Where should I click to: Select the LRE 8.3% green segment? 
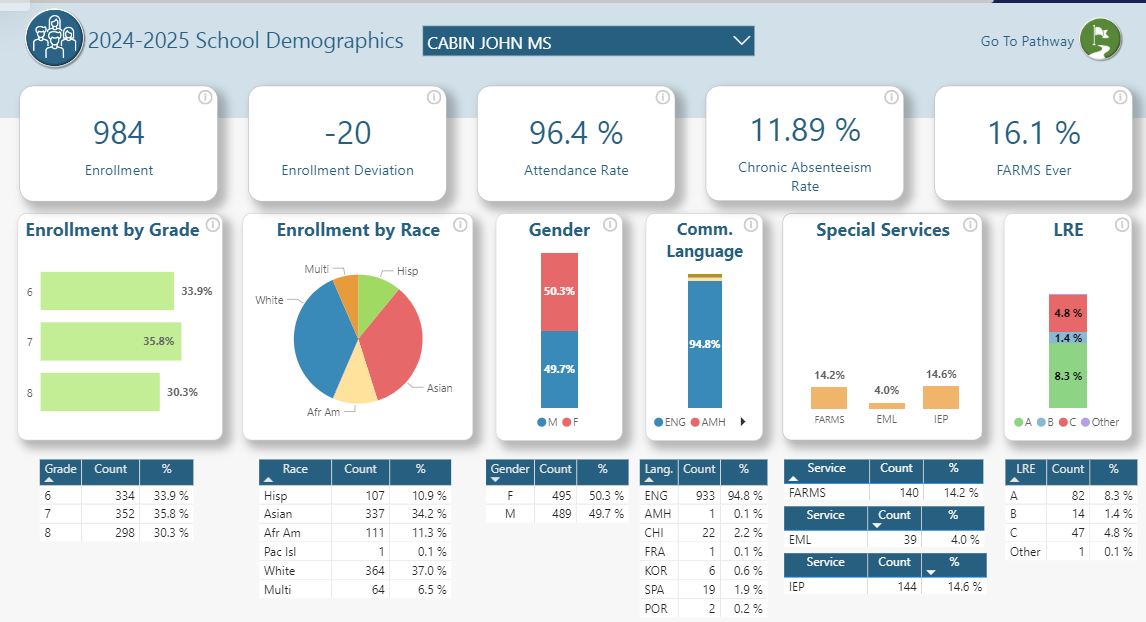click(1068, 376)
